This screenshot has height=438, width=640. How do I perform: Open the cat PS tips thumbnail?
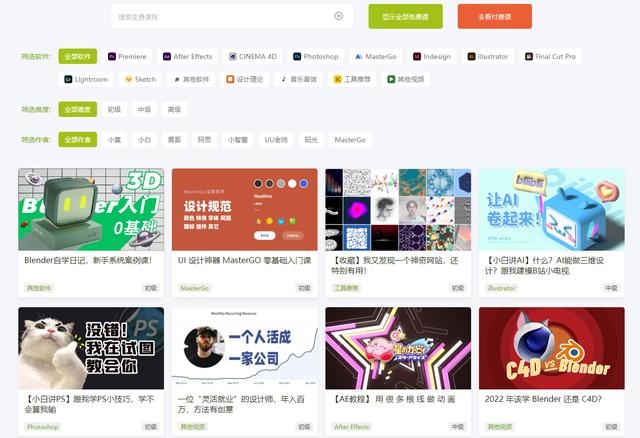pos(91,348)
